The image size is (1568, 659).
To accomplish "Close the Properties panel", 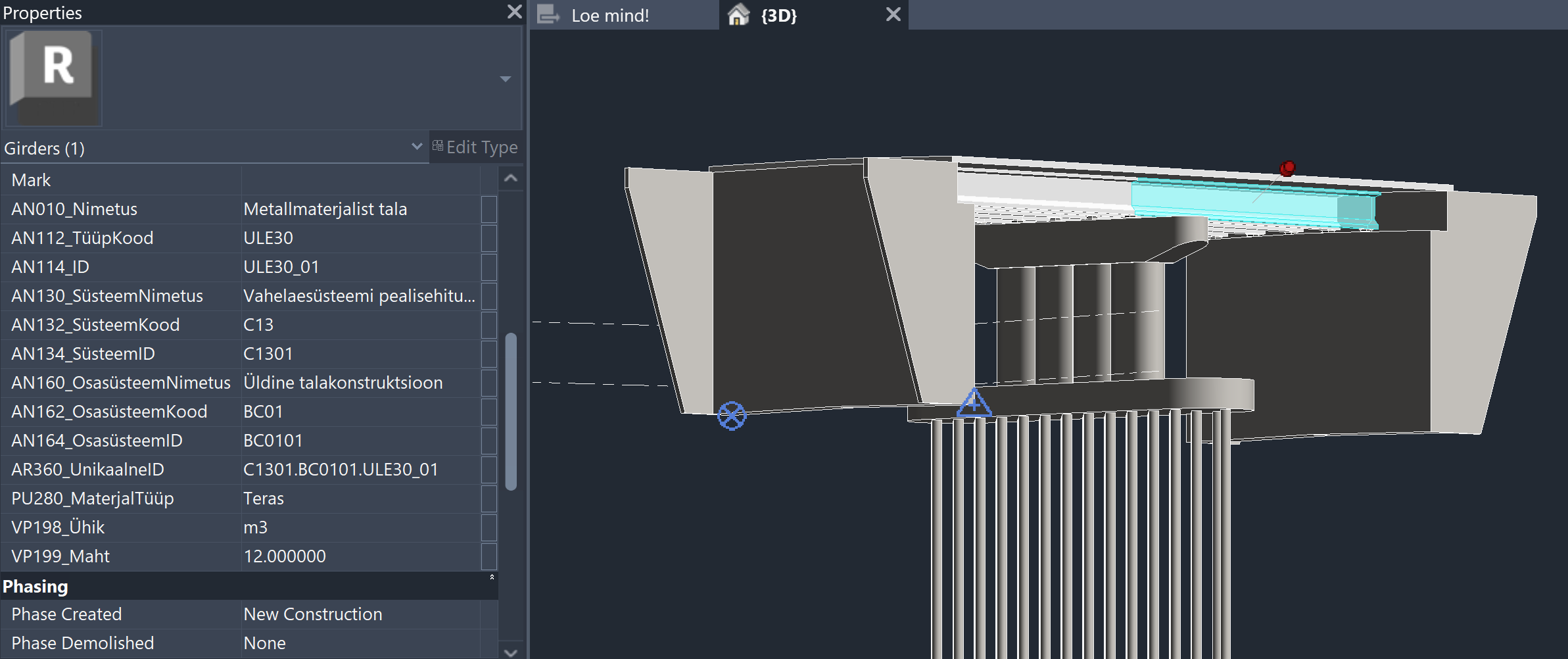I will [514, 12].
